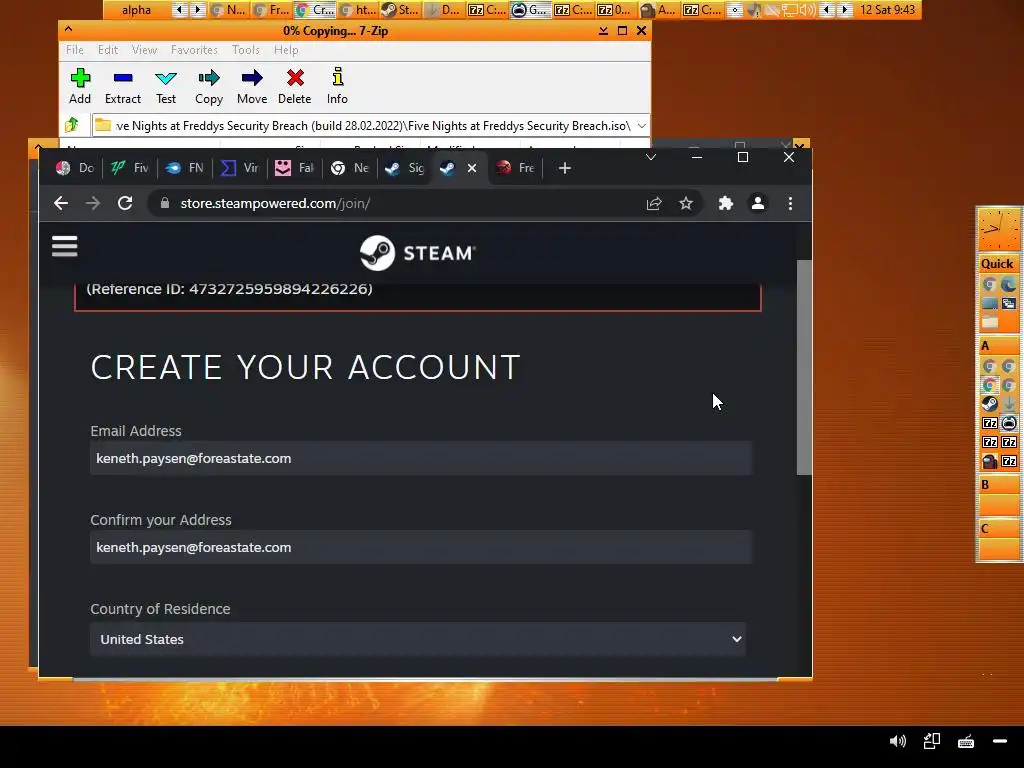The image size is (1024, 768).
Task: Click the Copy icon in 7-Zip toolbar
Action: click(209, 86)
